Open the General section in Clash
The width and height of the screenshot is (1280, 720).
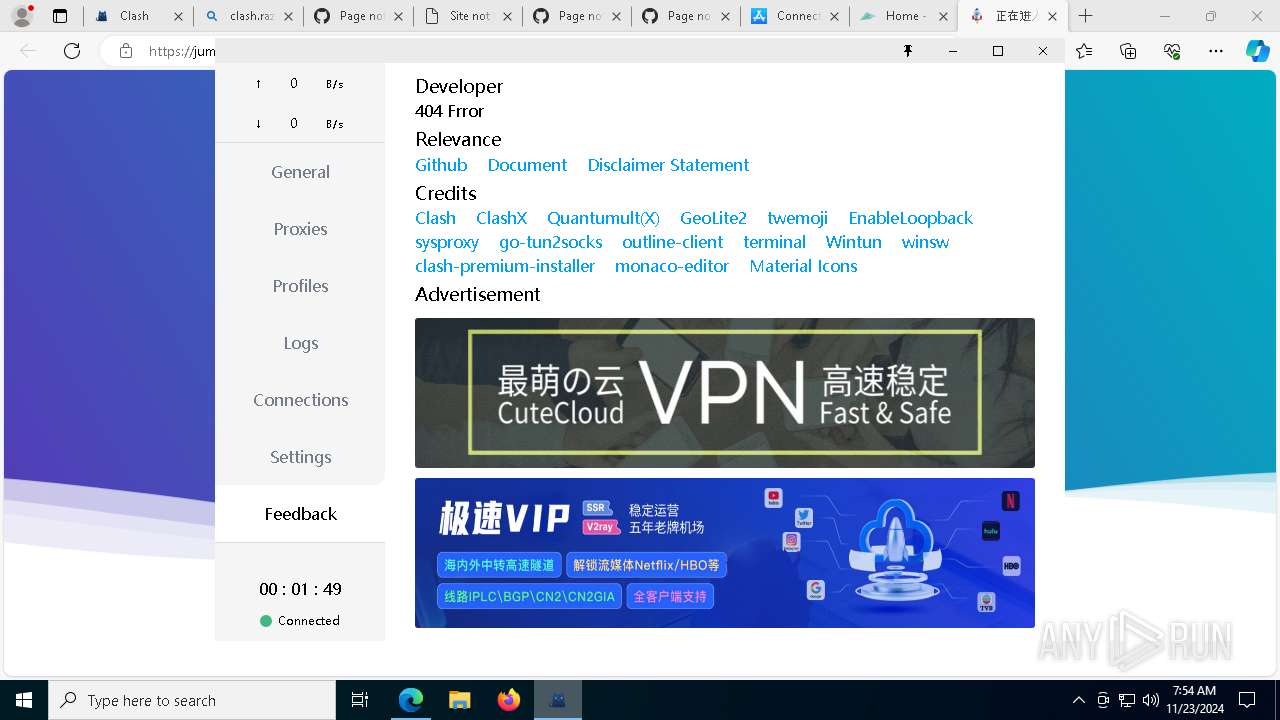coord(300,172)
